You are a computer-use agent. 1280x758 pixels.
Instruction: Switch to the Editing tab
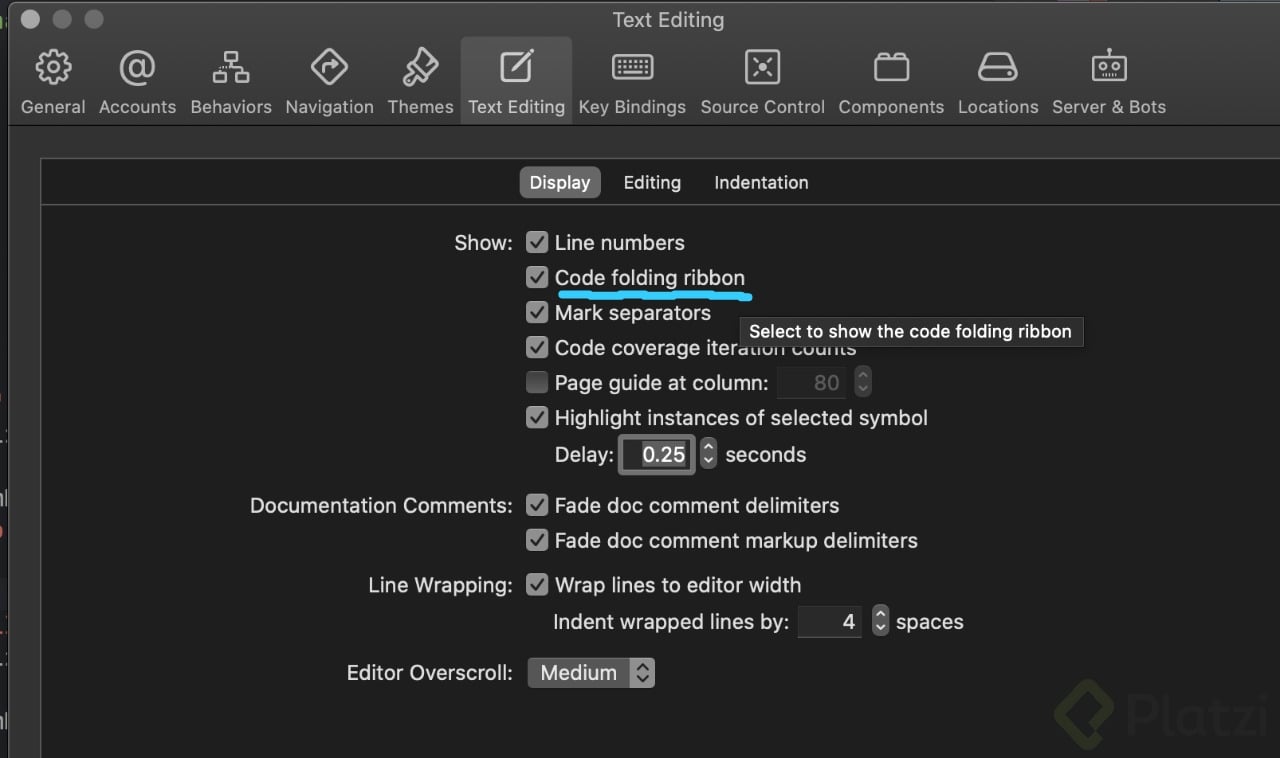click(x=652, y=183)
